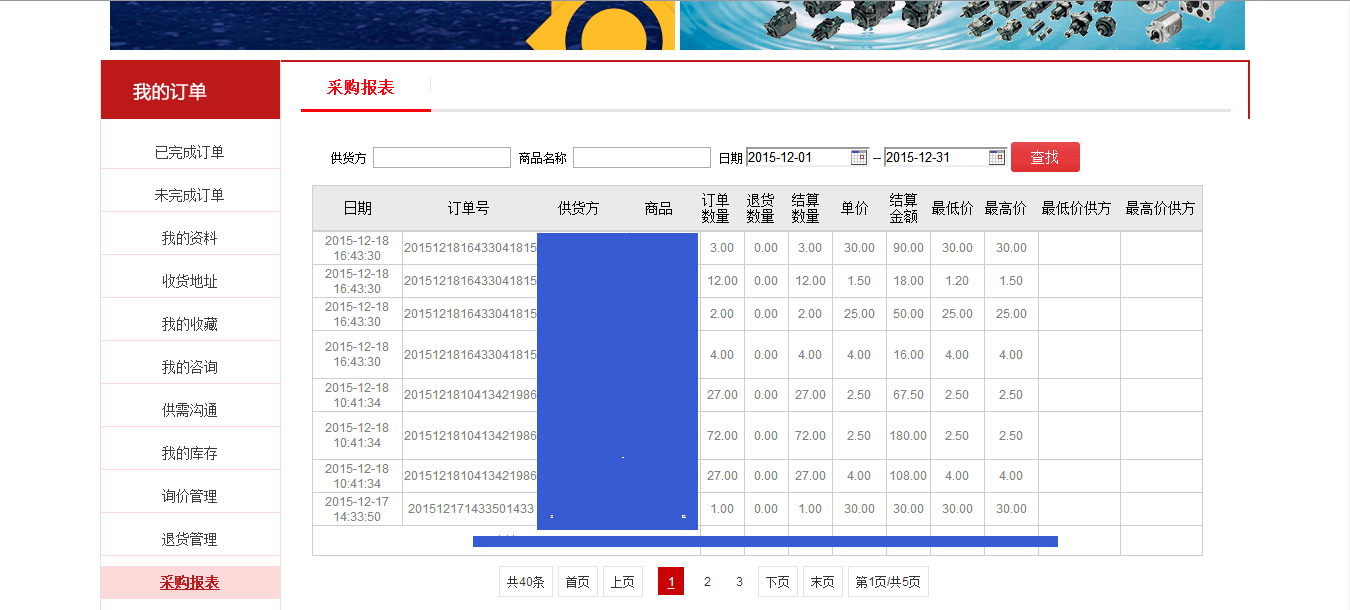Image resolution: width=1350 pixels, height=610 pixels.
Task: Open calendar picker for end date
Action: pos(996,157)
